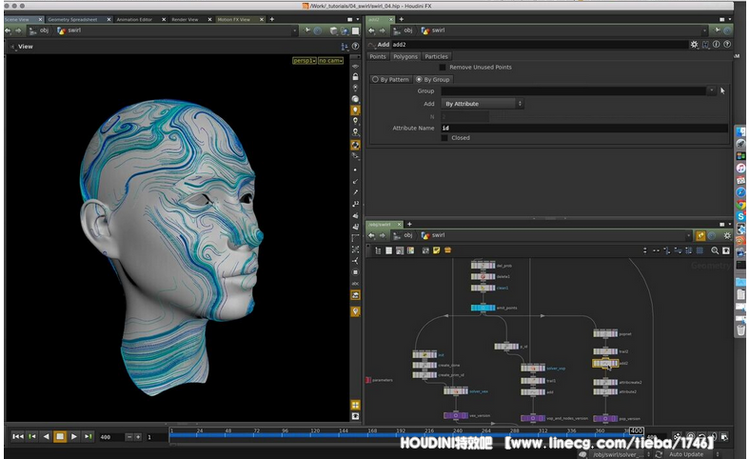Open the parameter pane gear settings menu
The image size is (750, 459).
tap(694, 44)
